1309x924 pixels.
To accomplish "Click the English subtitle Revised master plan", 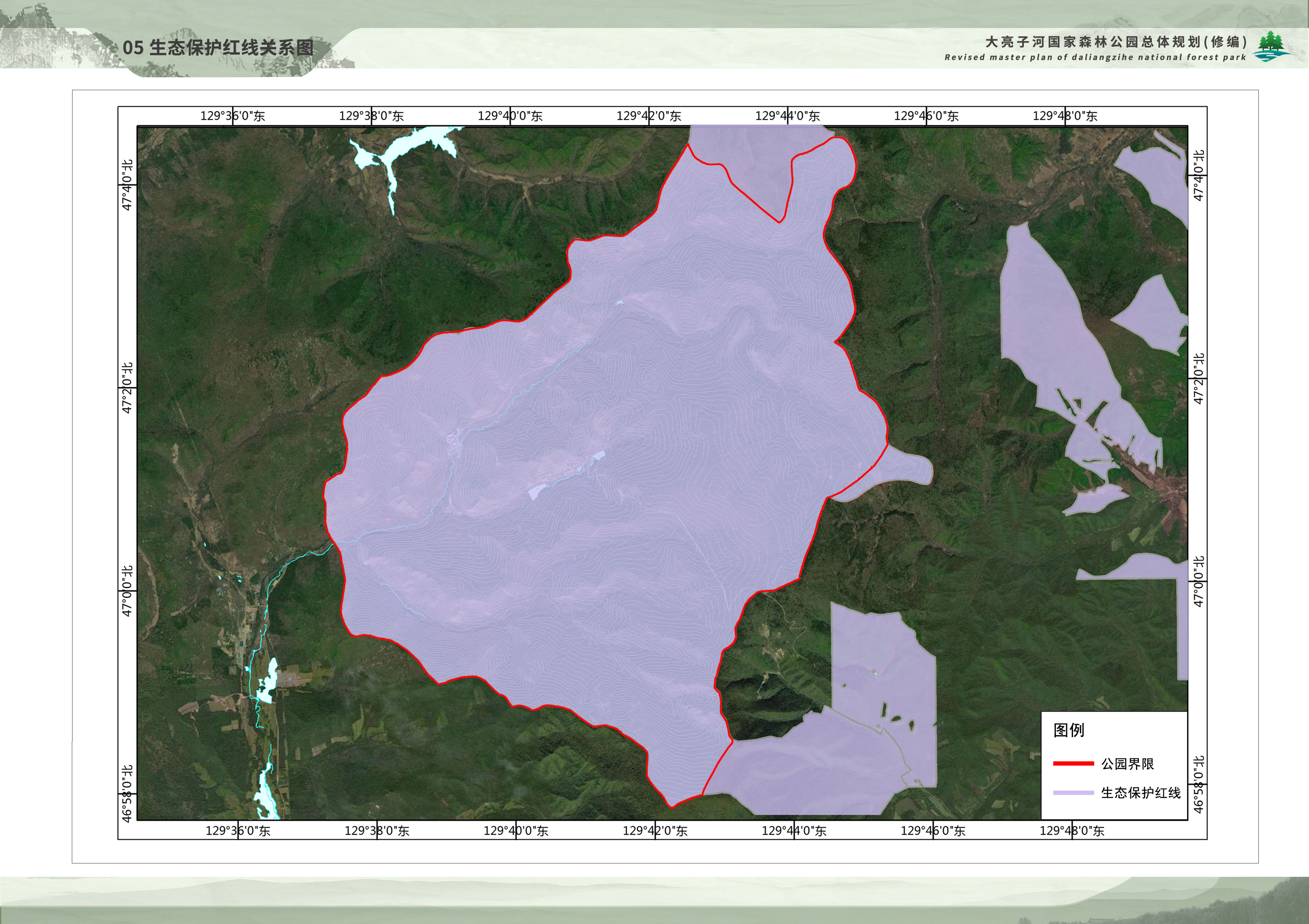I will [x=1095, y=58].
